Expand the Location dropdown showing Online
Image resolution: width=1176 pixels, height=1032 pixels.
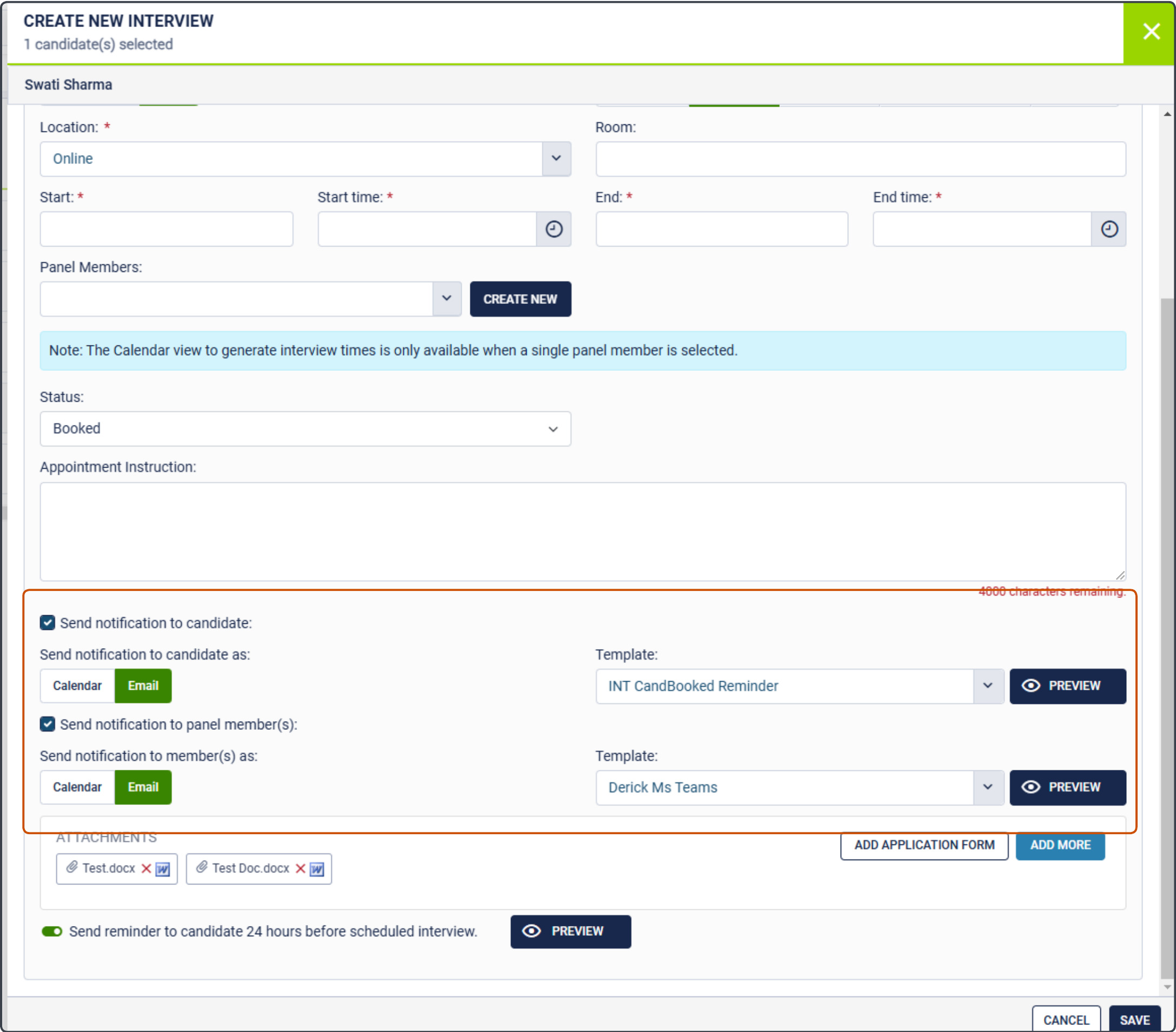click(556, 158)
